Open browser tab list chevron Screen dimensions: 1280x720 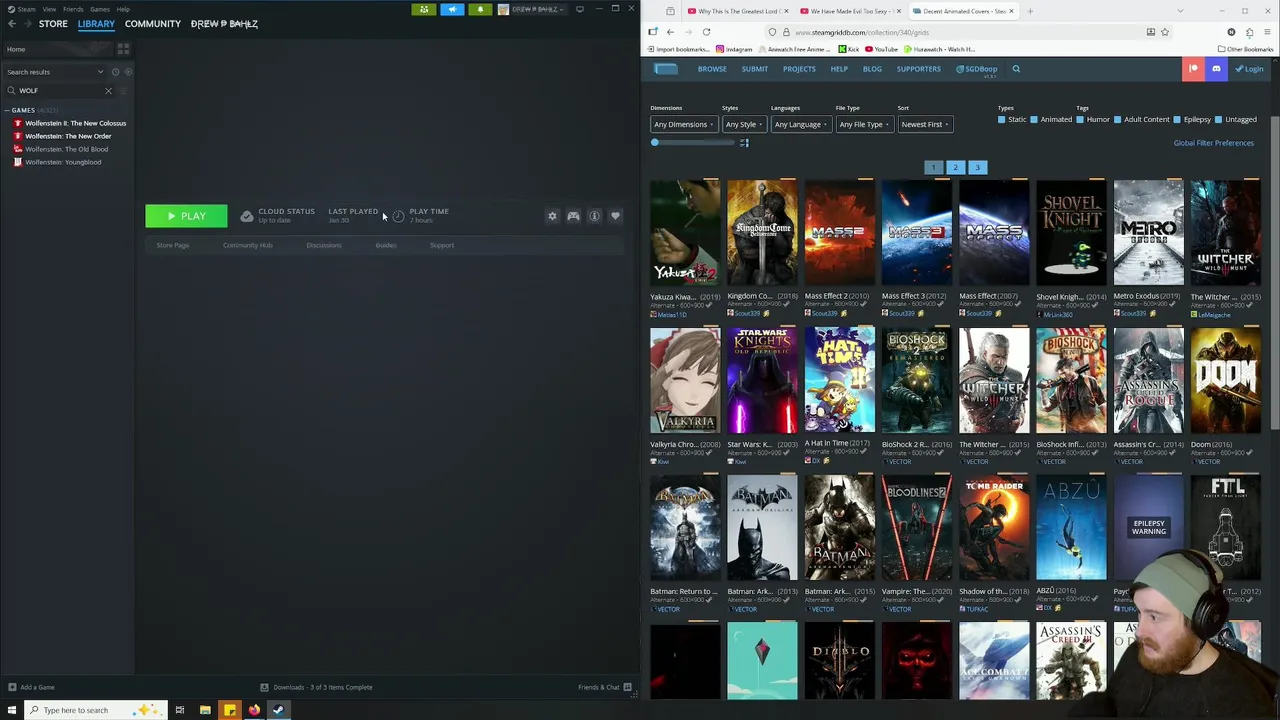[x=1180, y=11]
